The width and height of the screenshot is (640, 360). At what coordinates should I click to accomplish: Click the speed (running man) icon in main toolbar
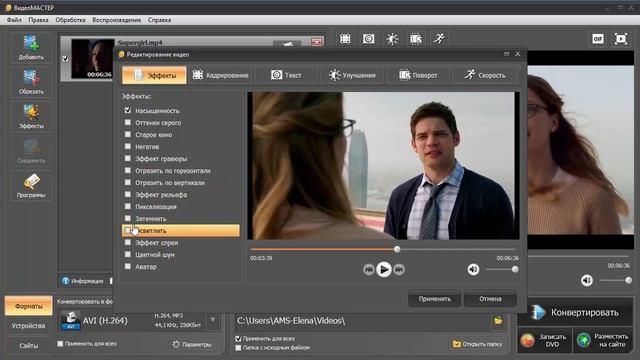[439, 39]
